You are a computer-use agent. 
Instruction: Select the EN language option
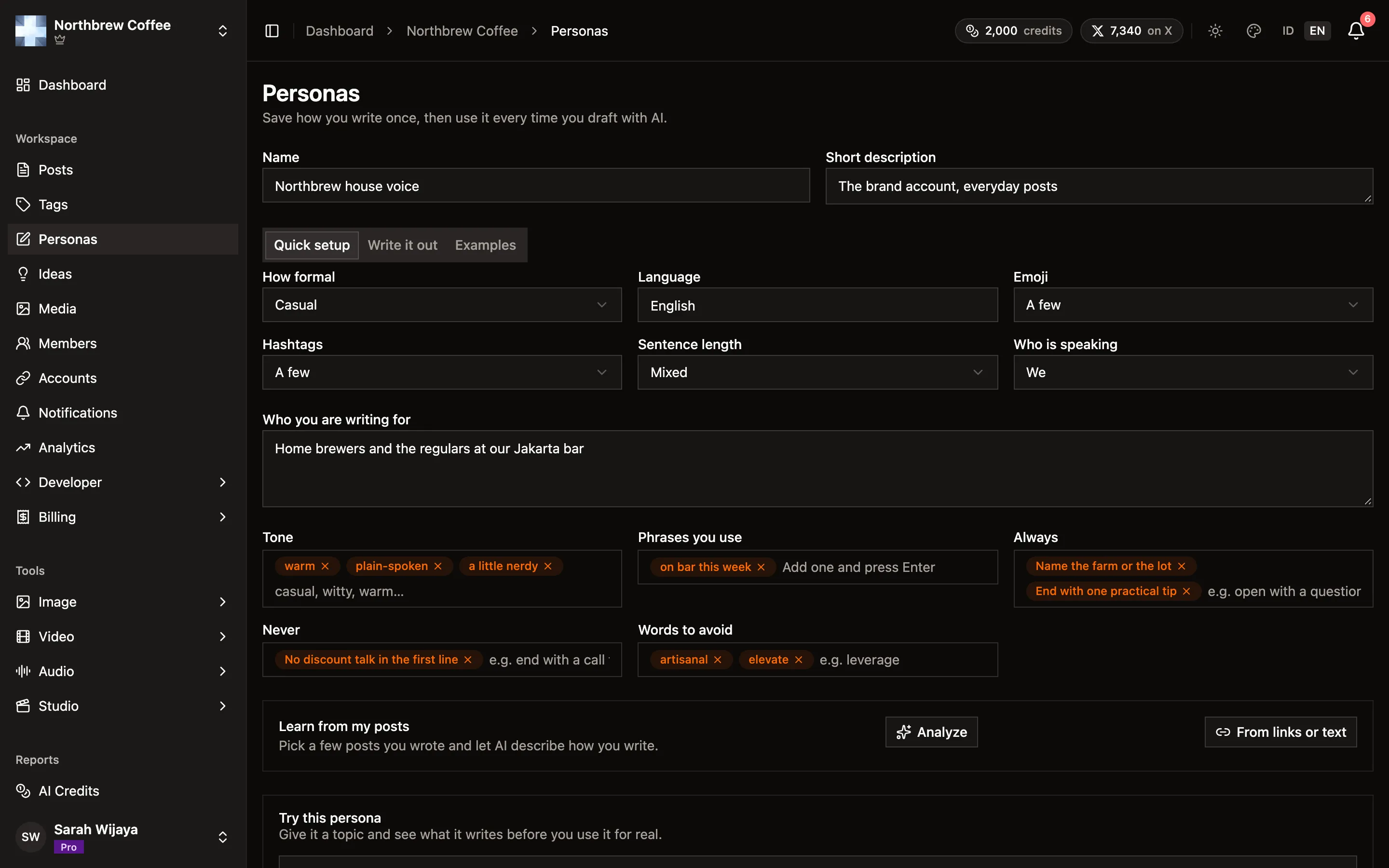[1317, 31]
